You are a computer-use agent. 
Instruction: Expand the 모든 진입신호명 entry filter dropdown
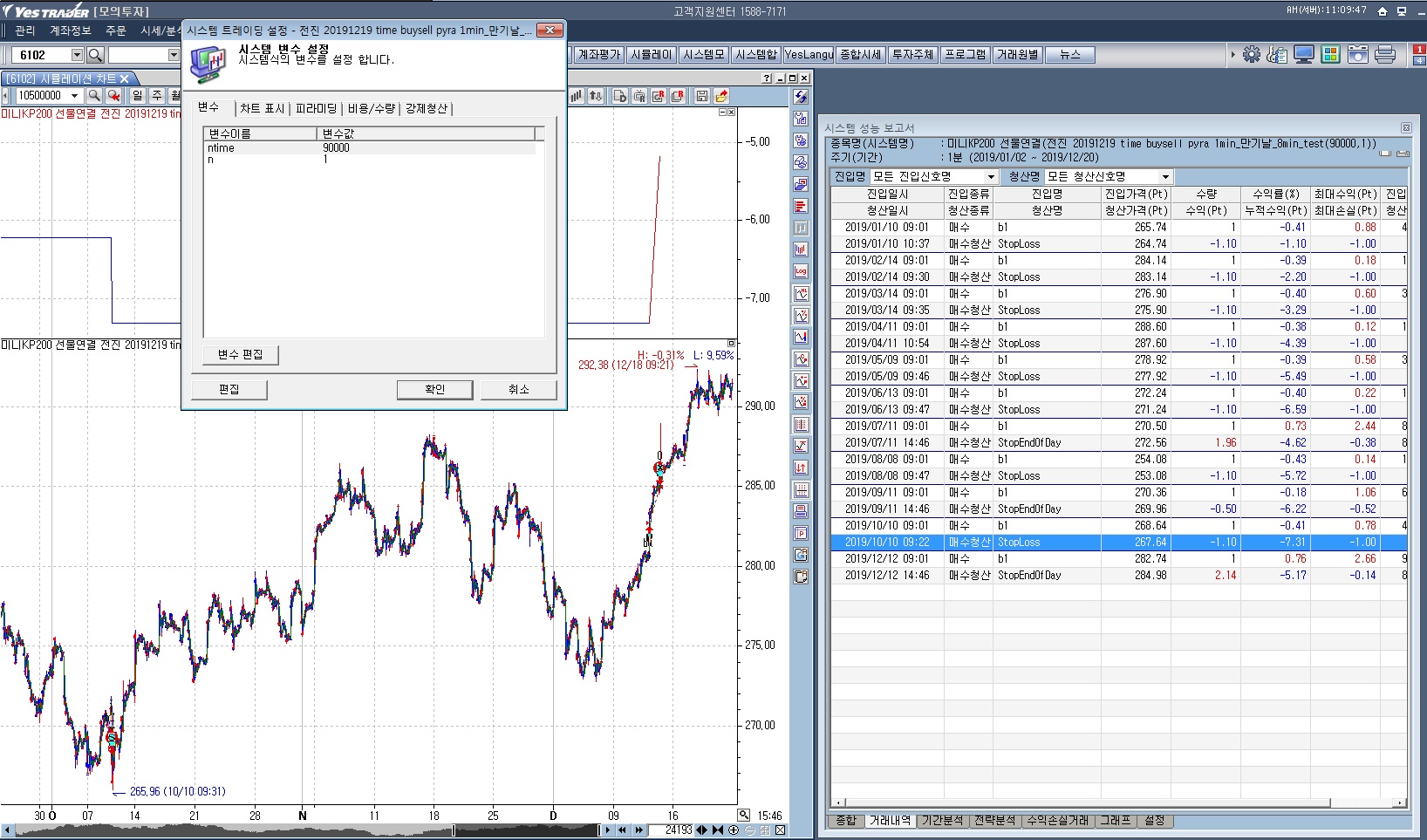[x=991, y=177]
